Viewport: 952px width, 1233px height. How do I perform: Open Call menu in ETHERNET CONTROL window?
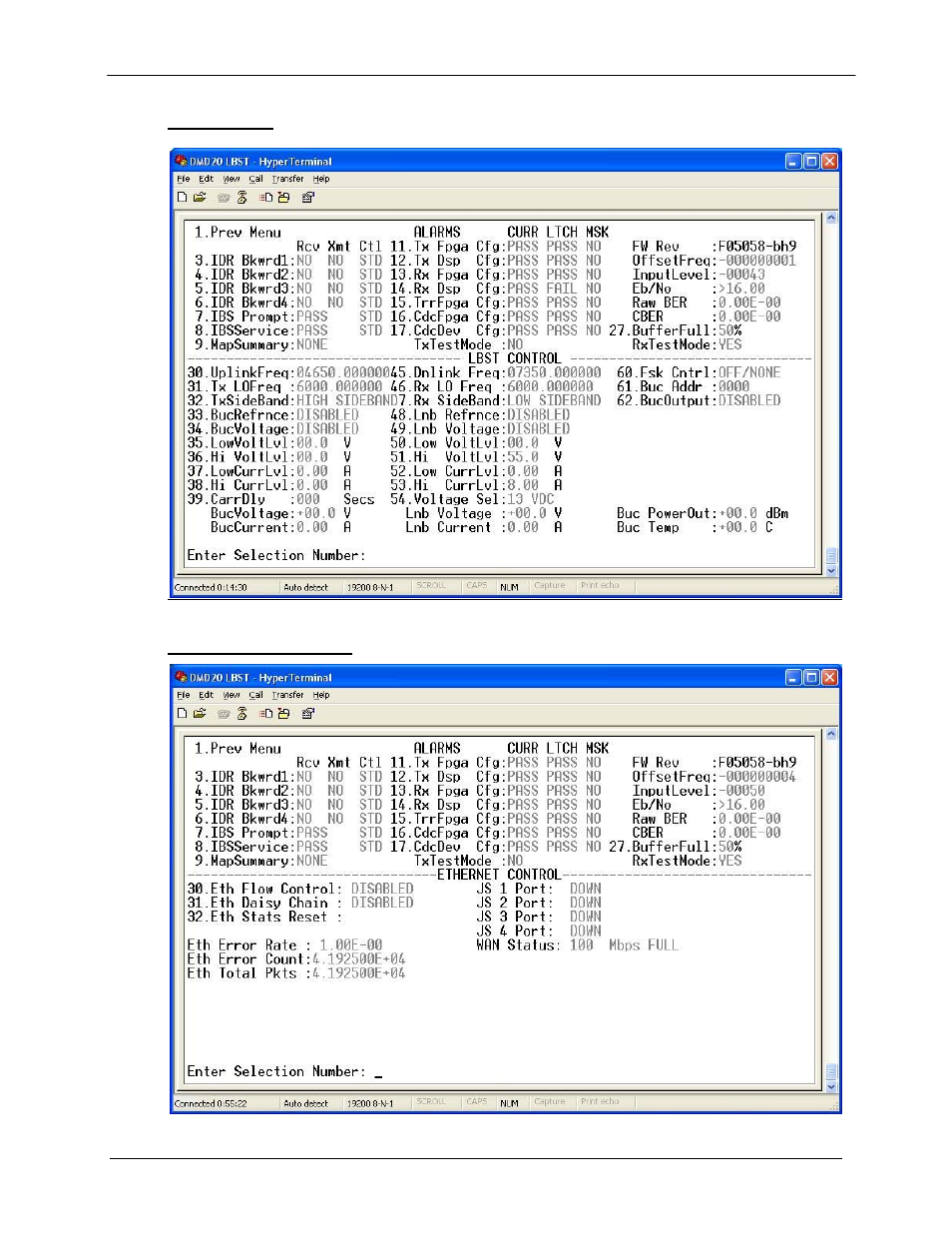(256, 696)
